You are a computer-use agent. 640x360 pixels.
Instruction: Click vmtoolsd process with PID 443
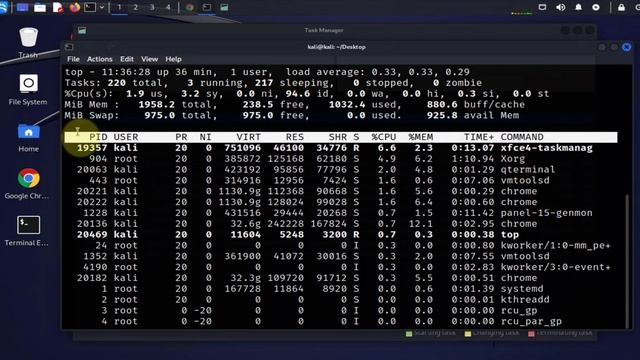pos(340,180)
